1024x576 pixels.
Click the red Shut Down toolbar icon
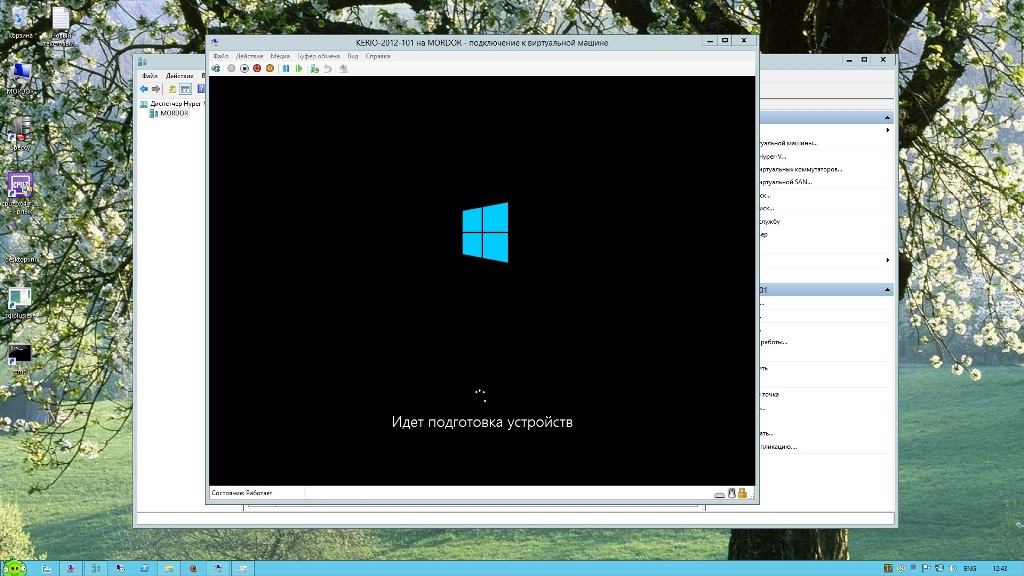tap(257, 68)
